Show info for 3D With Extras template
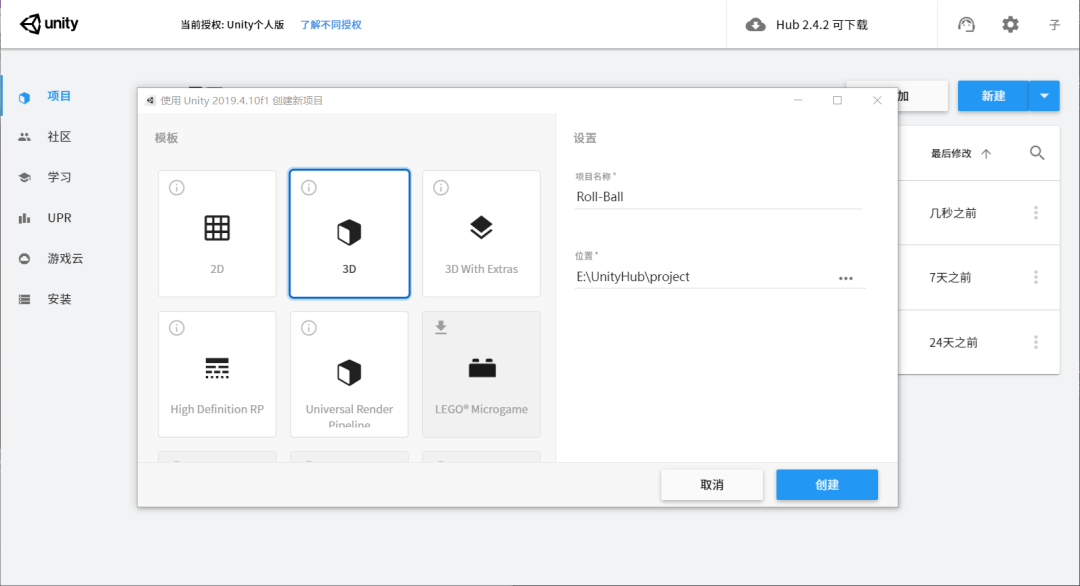1080x586 pixels. pyautogui.click(x=441, y=187)
